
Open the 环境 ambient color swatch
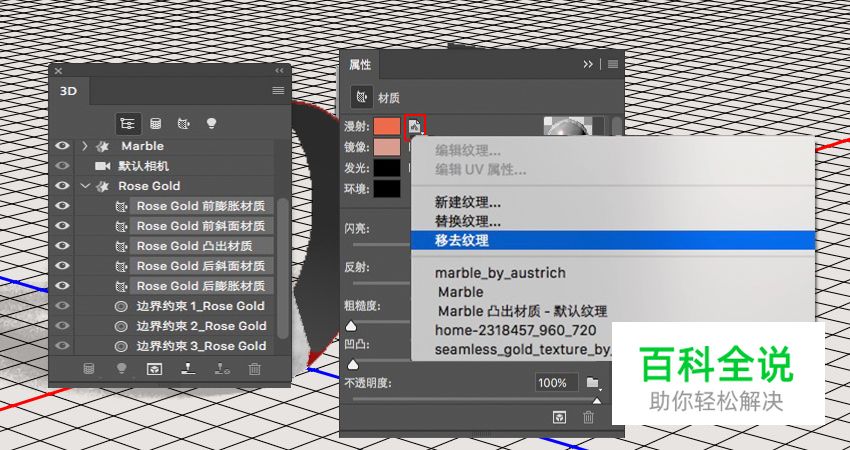pyautogui.click(x=387, y=188)
